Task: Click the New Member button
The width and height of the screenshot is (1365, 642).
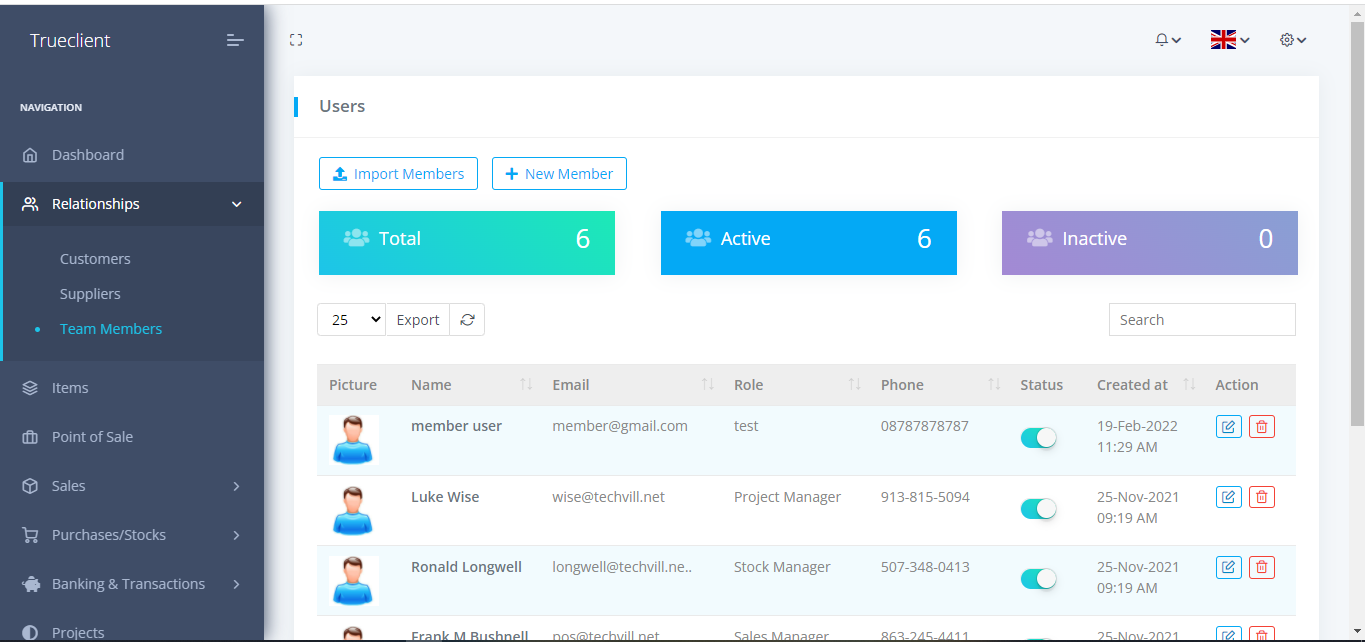Action: coord(559,174)
